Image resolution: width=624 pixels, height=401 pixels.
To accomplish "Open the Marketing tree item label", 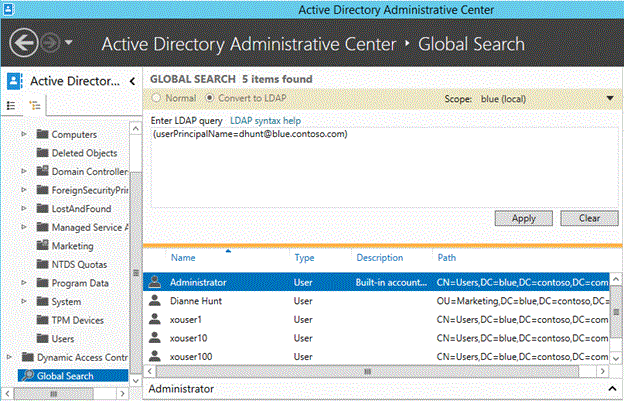I will (x=72, y=246).
